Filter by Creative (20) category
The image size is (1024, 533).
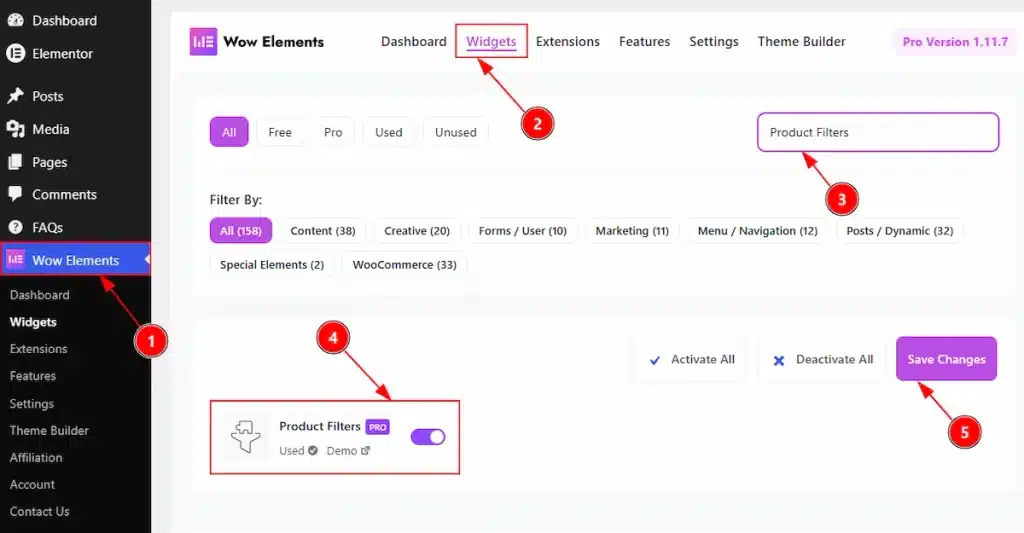[417, 231]
